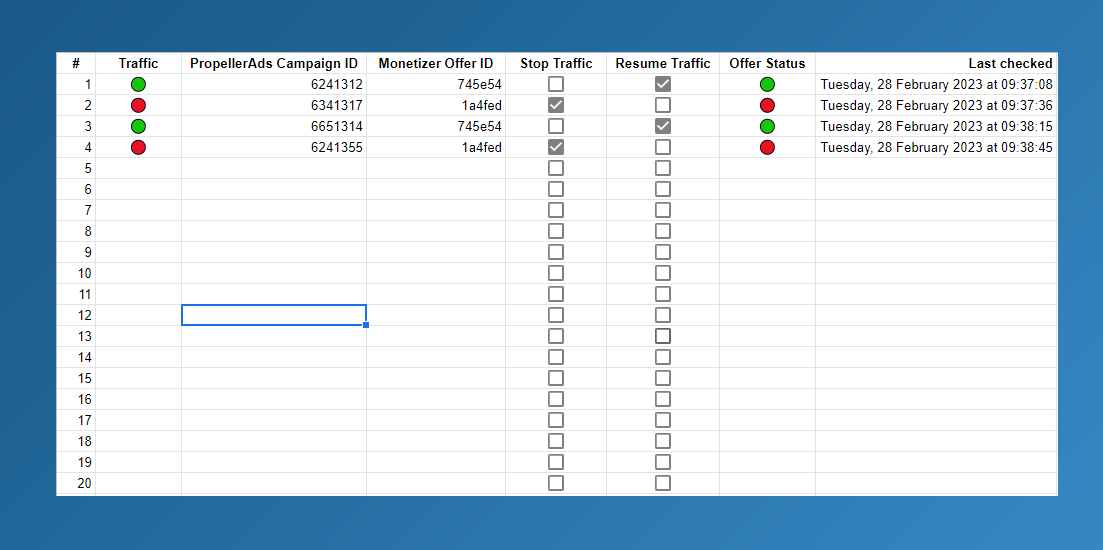Click the green Traffic indicator in row 3
This screenshot has width=1103, height=550.
[x=139, y=127]
